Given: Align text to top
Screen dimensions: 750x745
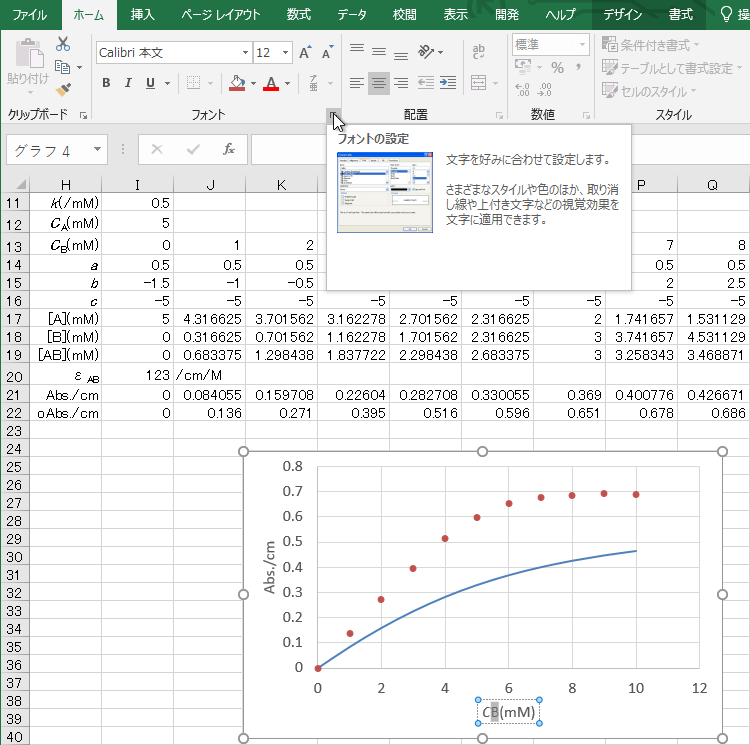Looking at the screenshot, I should pyautogui.click(x=356, y=49).
